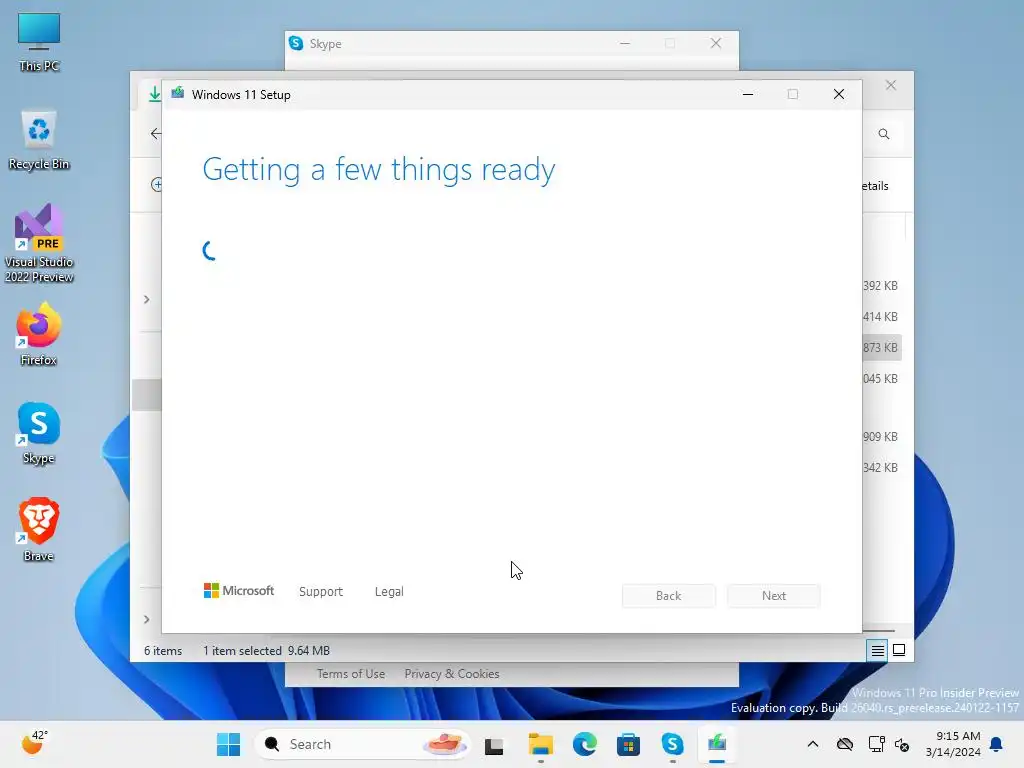Open Microsoft Store from the taskbar

tap(628, 744)
